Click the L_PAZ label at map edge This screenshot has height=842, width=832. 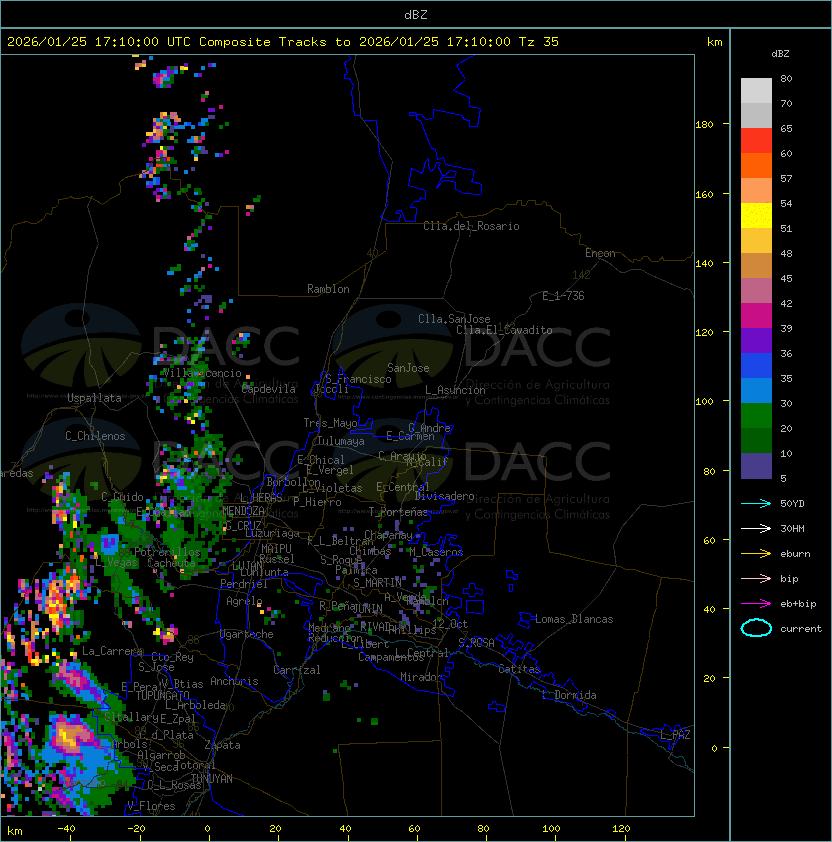675,735
